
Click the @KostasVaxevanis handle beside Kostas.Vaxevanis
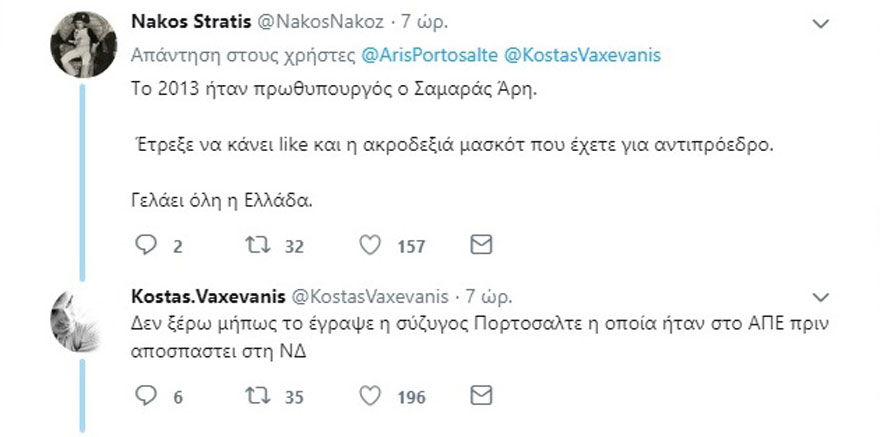click(369, 297)
